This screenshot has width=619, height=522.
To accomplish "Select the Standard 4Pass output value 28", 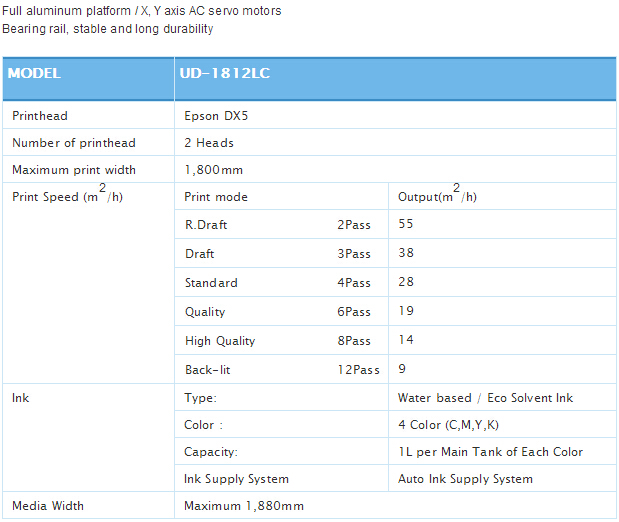I will (x=406, y=282).
